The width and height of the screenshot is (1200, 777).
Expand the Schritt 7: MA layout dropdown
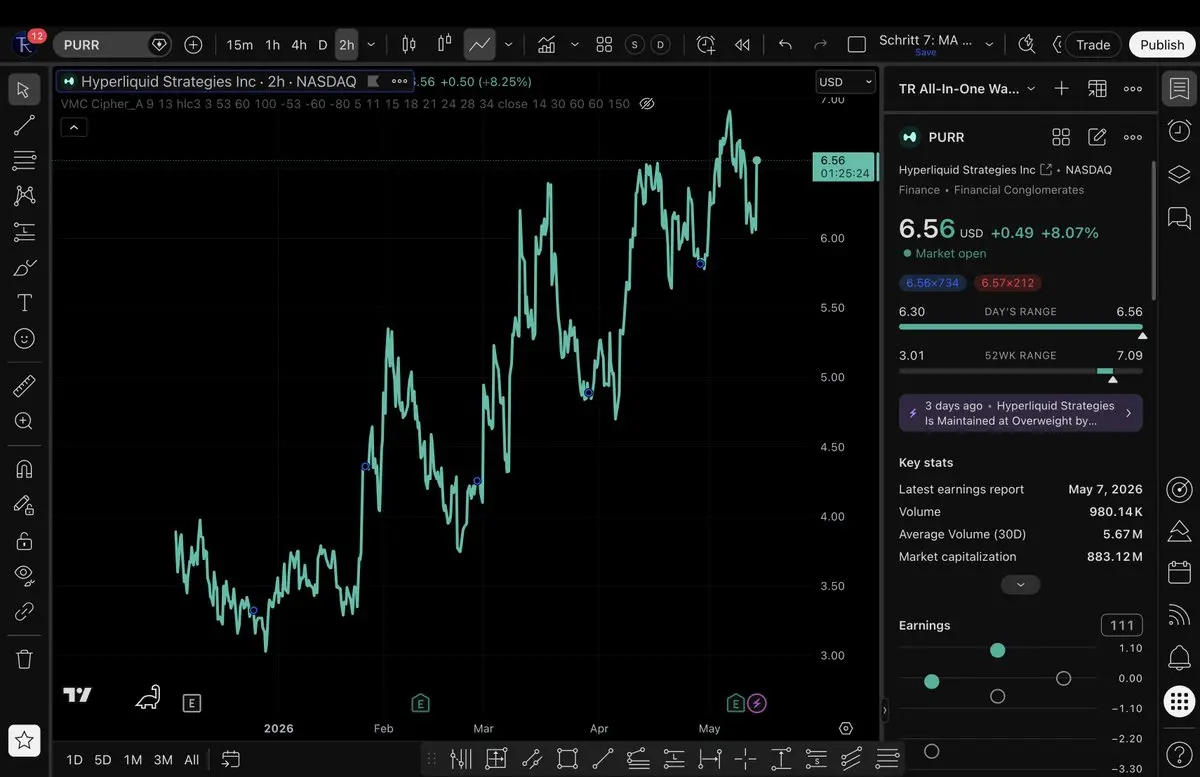pos(989,45)
